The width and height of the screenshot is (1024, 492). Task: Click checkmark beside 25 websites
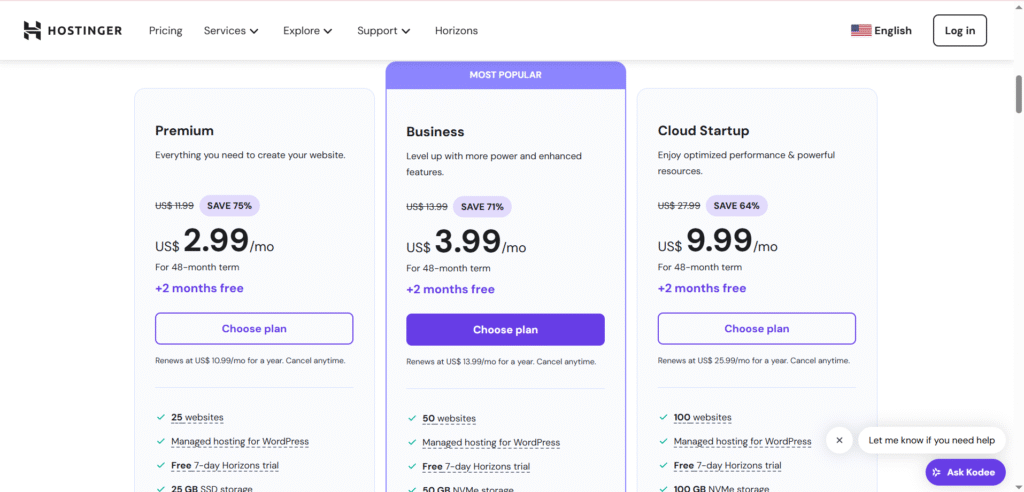[x=161, y=417]
